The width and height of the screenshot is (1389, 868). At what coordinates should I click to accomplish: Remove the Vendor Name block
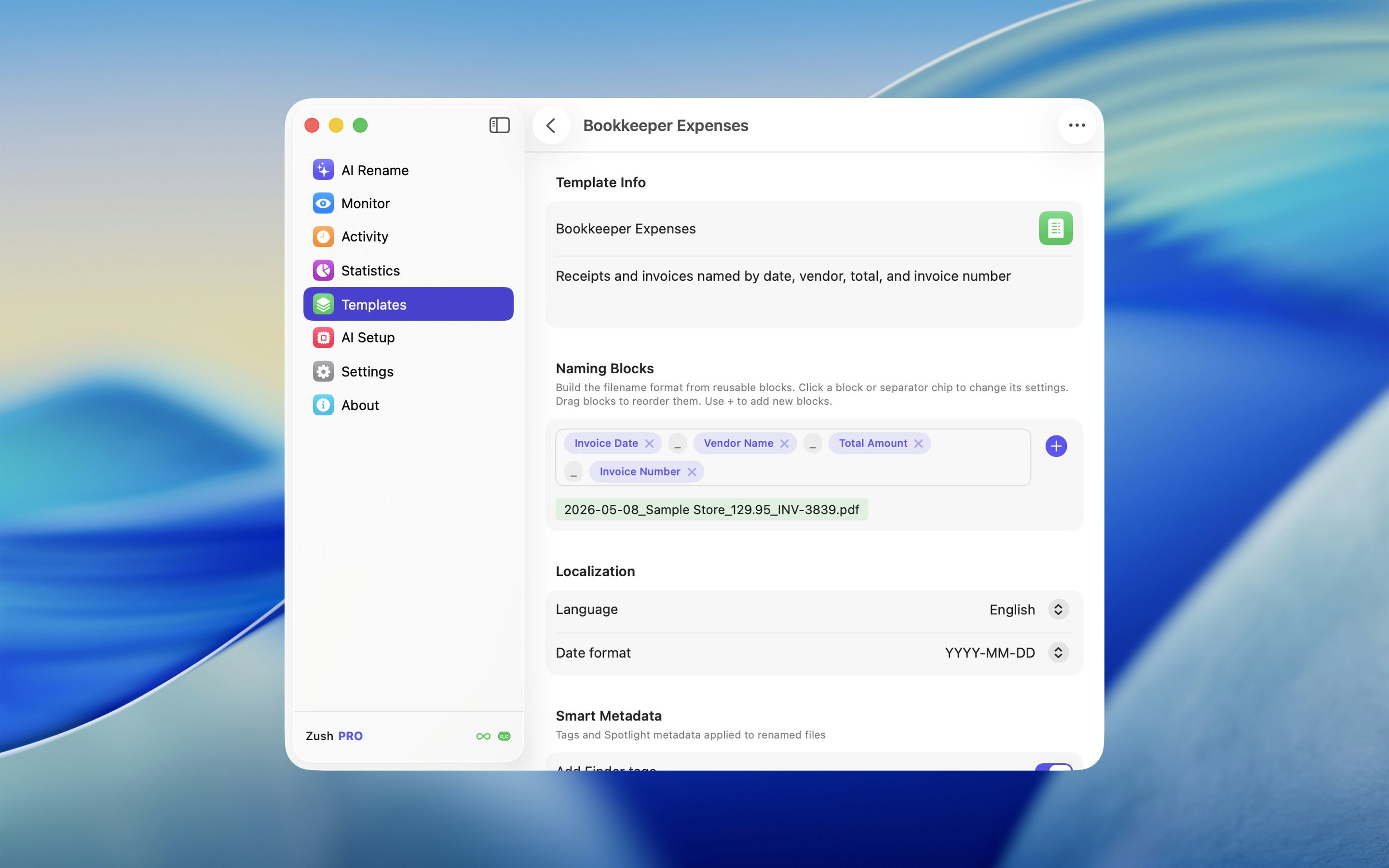pos(784,443)
